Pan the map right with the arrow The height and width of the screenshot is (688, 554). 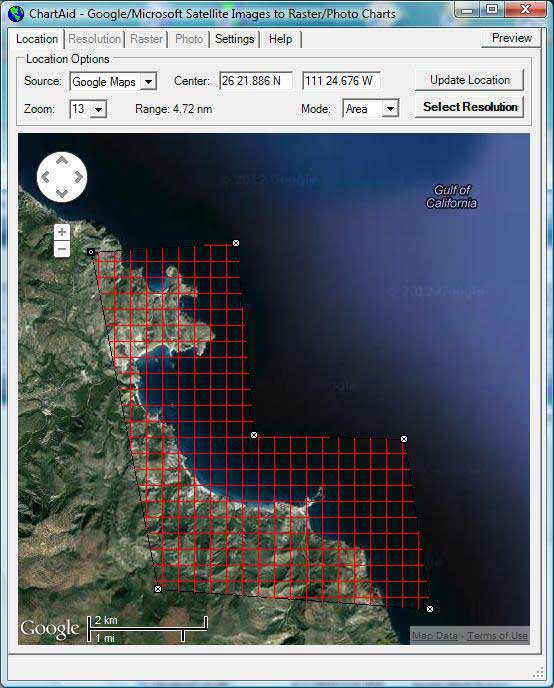point(79,177)
